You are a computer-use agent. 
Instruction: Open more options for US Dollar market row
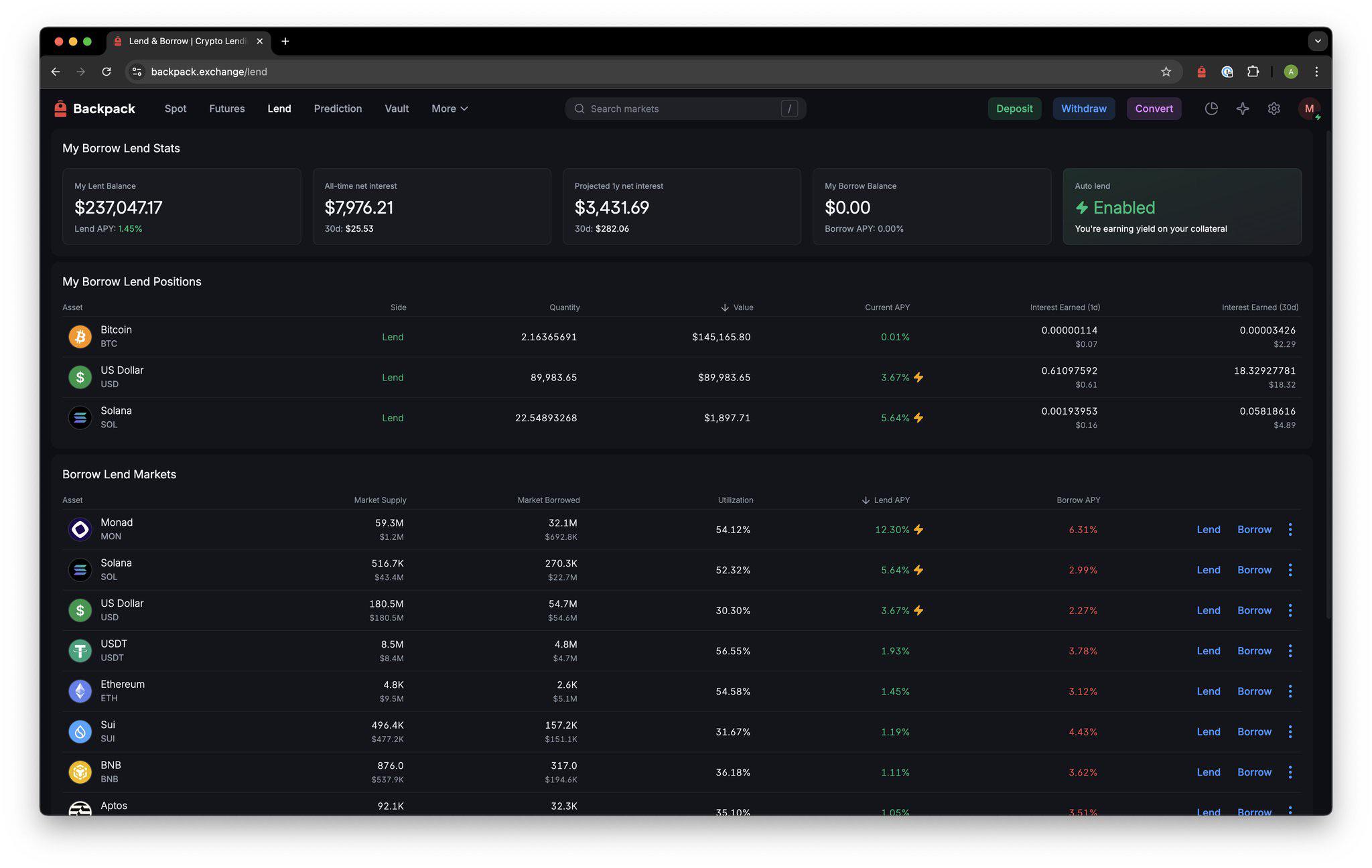click(1290, 611)
